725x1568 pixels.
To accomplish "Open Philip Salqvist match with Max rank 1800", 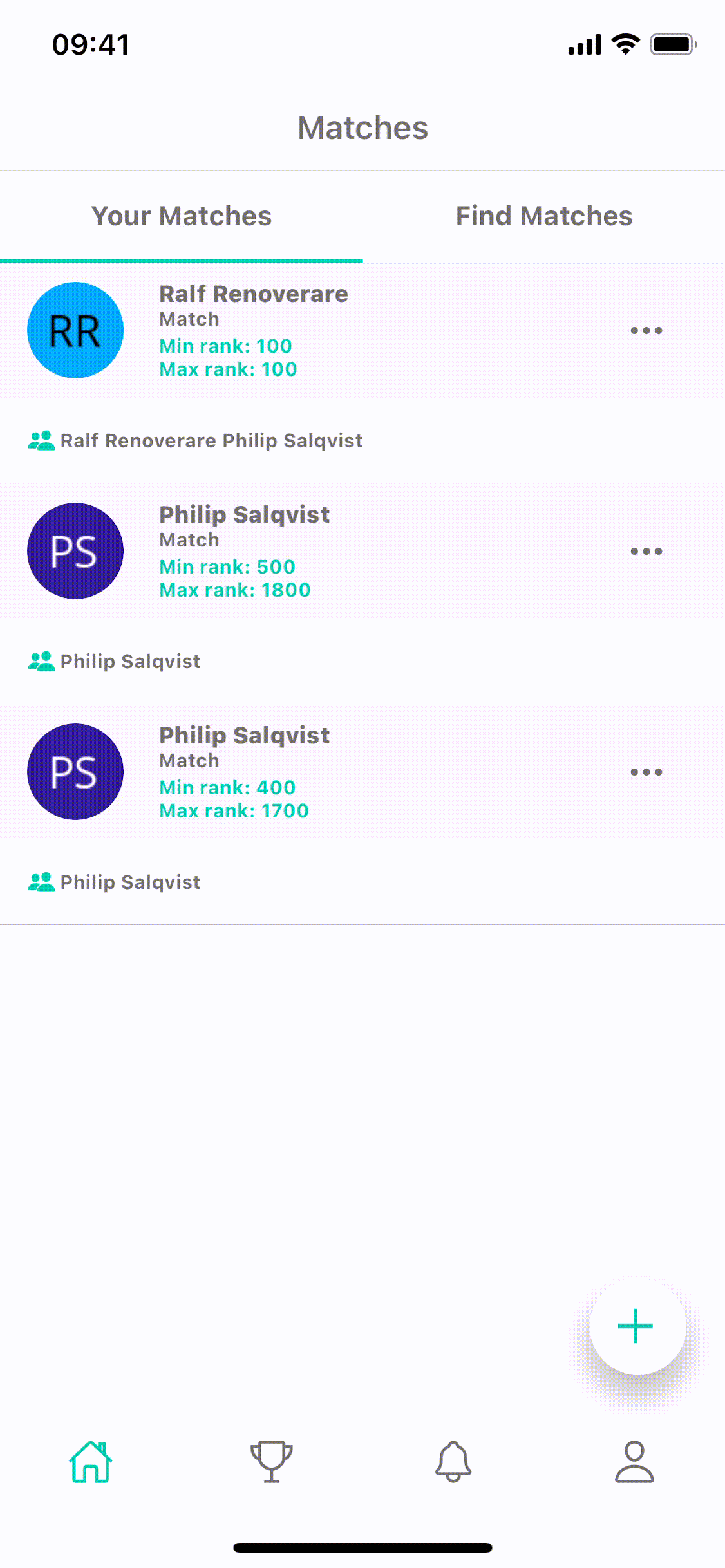I will pyautogui.click(x=362, y=551).
